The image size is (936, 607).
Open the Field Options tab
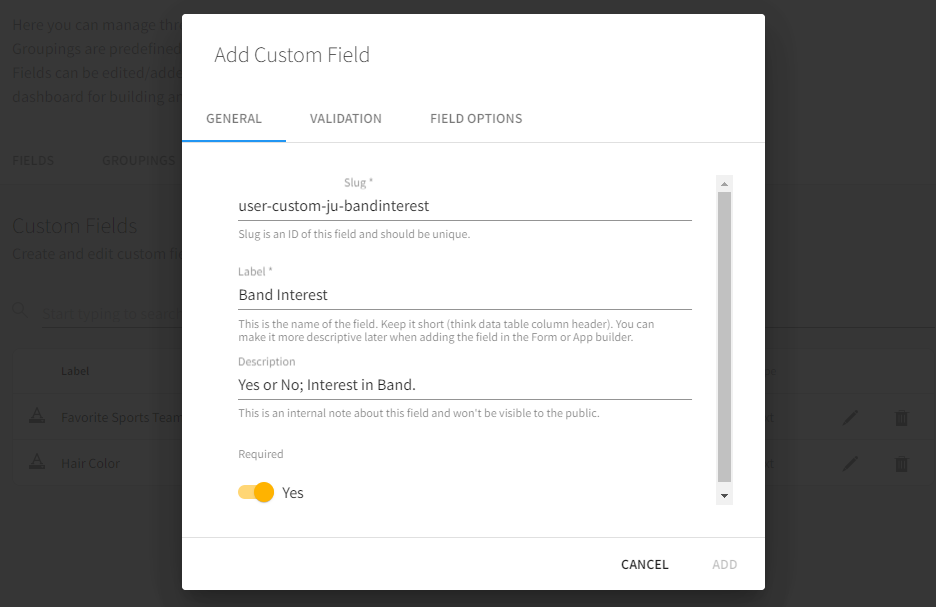(476, 118)
